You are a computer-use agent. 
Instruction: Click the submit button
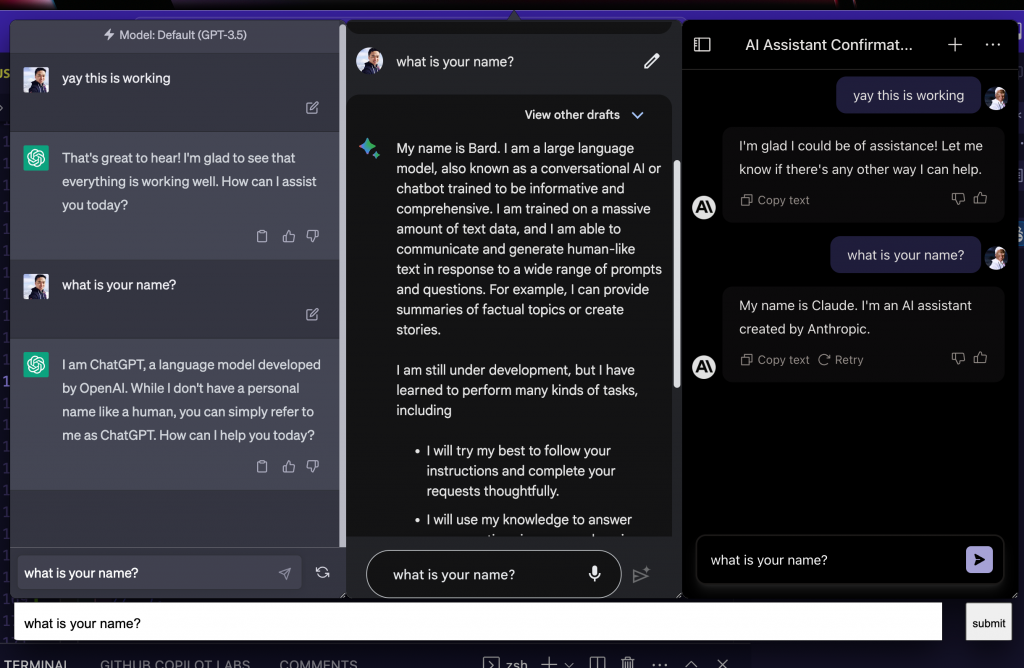click(x=988, y=623)
